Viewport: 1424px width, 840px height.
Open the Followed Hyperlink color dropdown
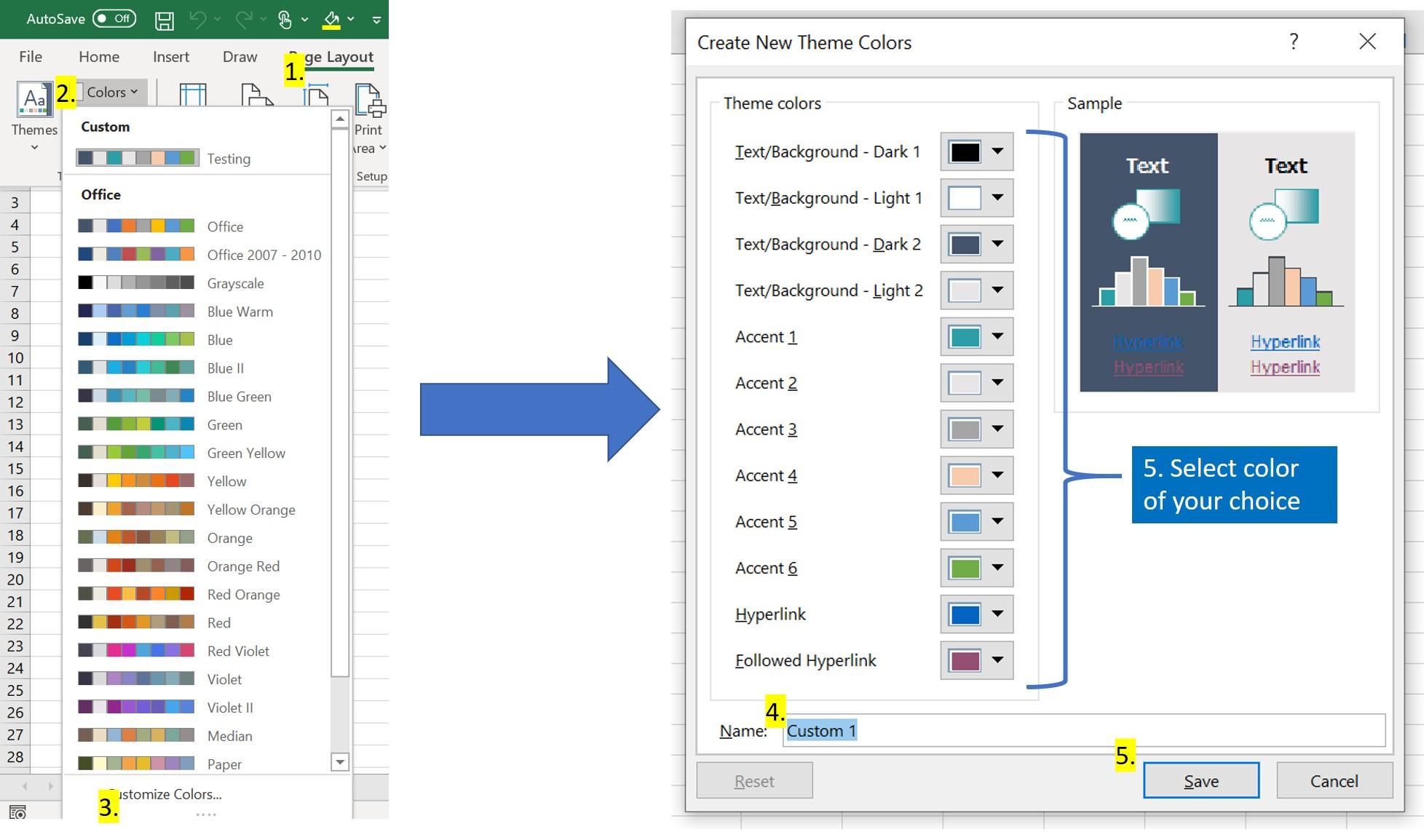click(x=997, y=660)
